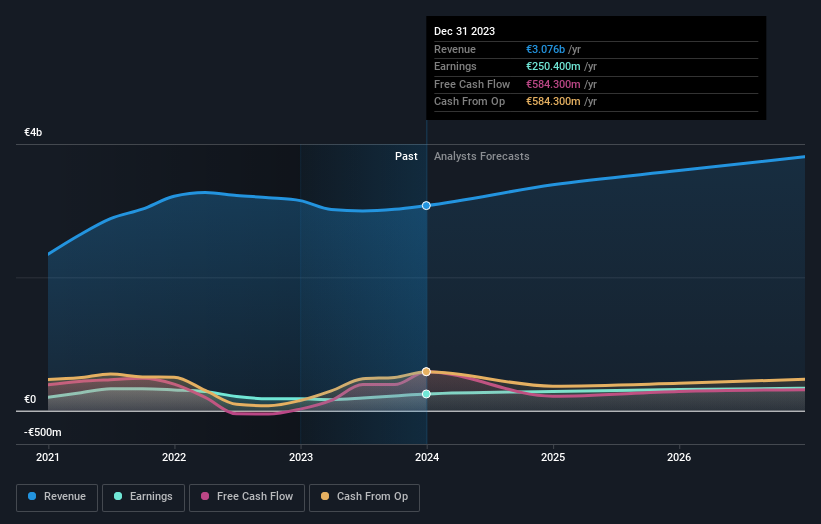Click the 2021 x-axis label

pos(48,458)
